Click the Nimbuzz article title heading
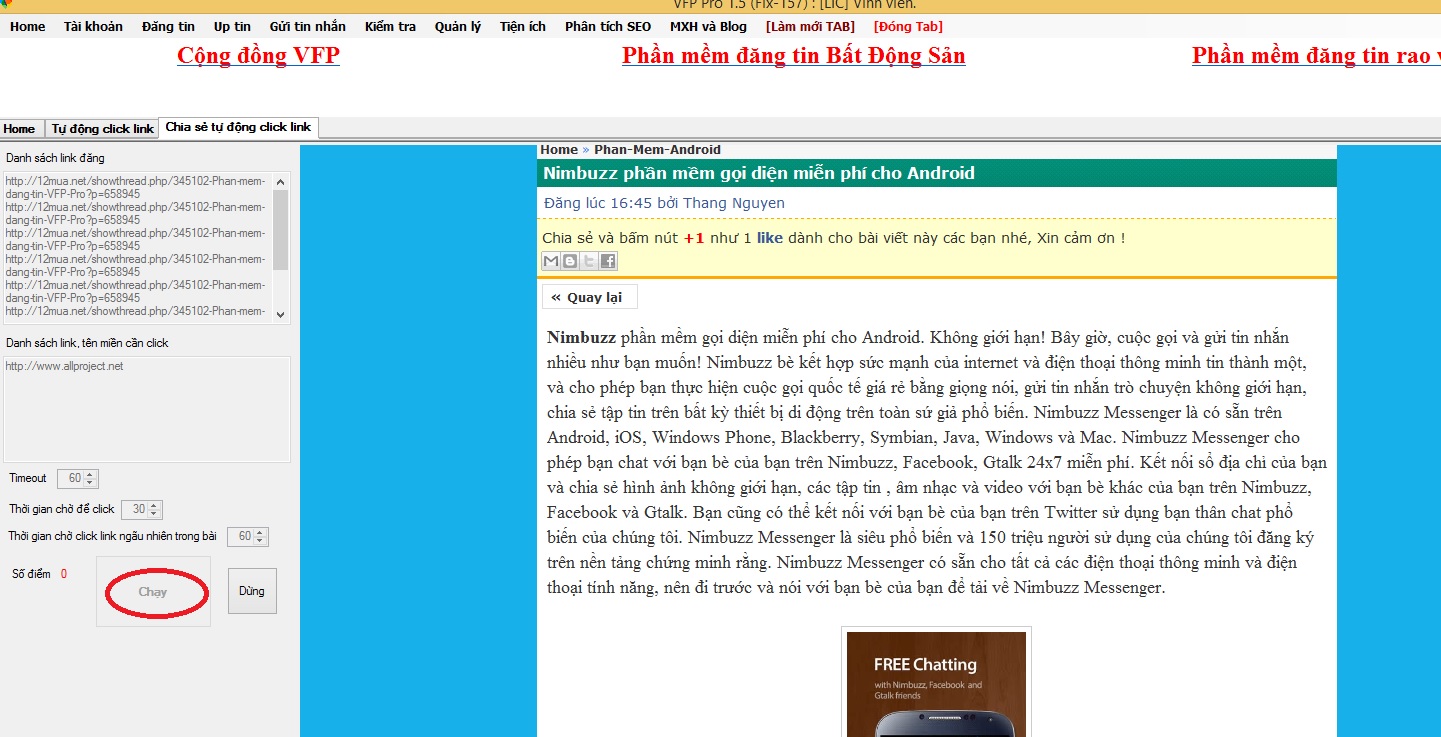Image resolution: width=1441 pixels, height=737 pixels. click(759, 173)
